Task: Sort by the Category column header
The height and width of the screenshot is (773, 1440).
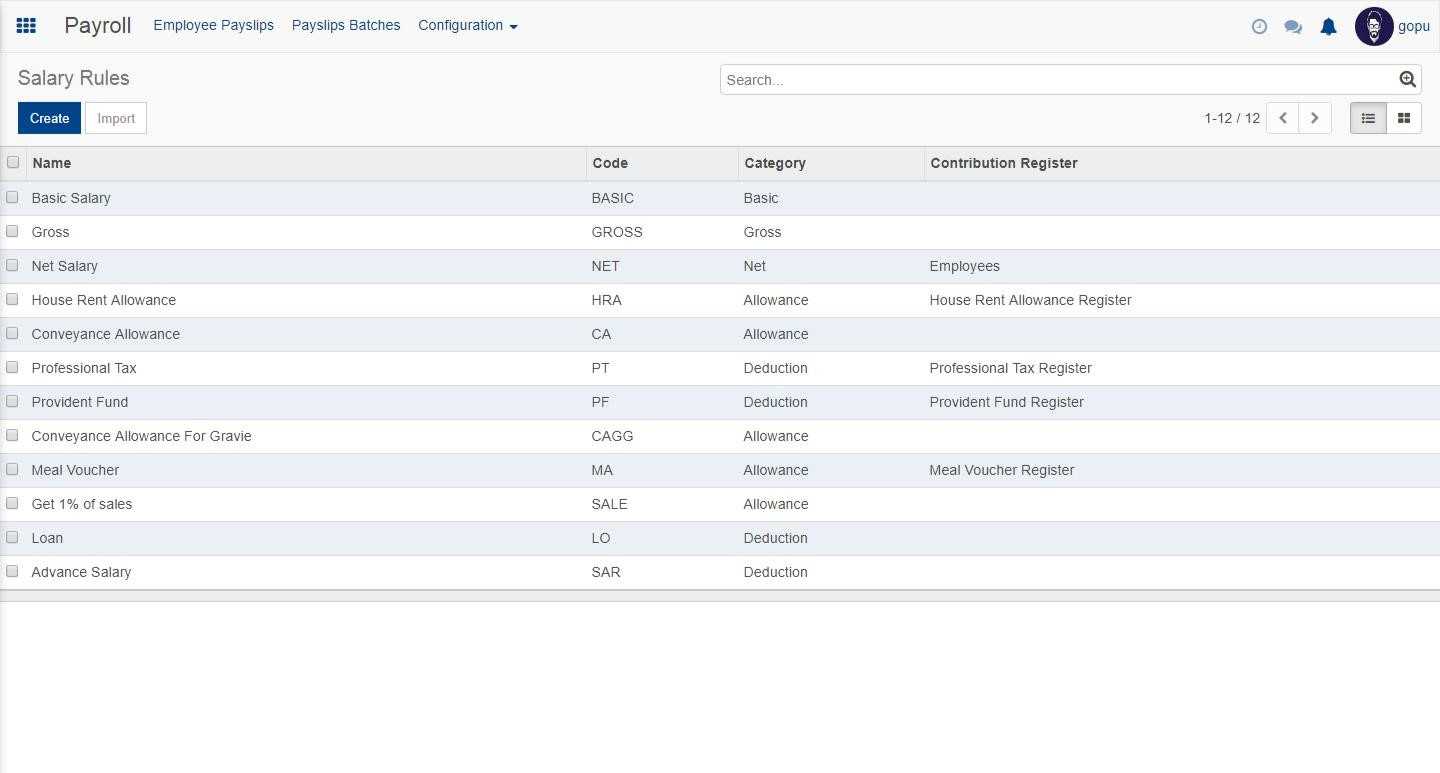Action: point(775,163)
